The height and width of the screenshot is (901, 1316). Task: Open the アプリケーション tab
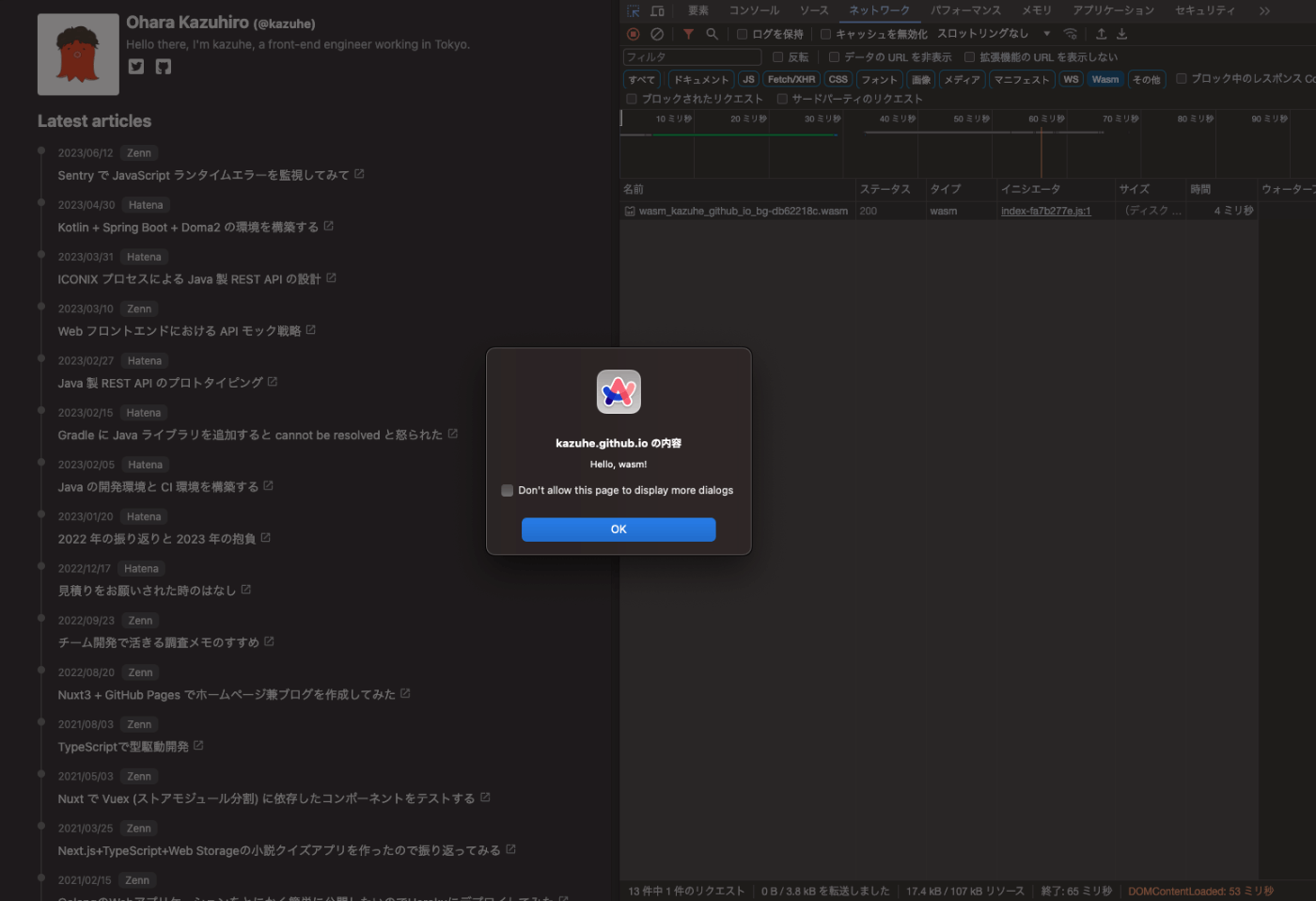tap(1113, 10)
